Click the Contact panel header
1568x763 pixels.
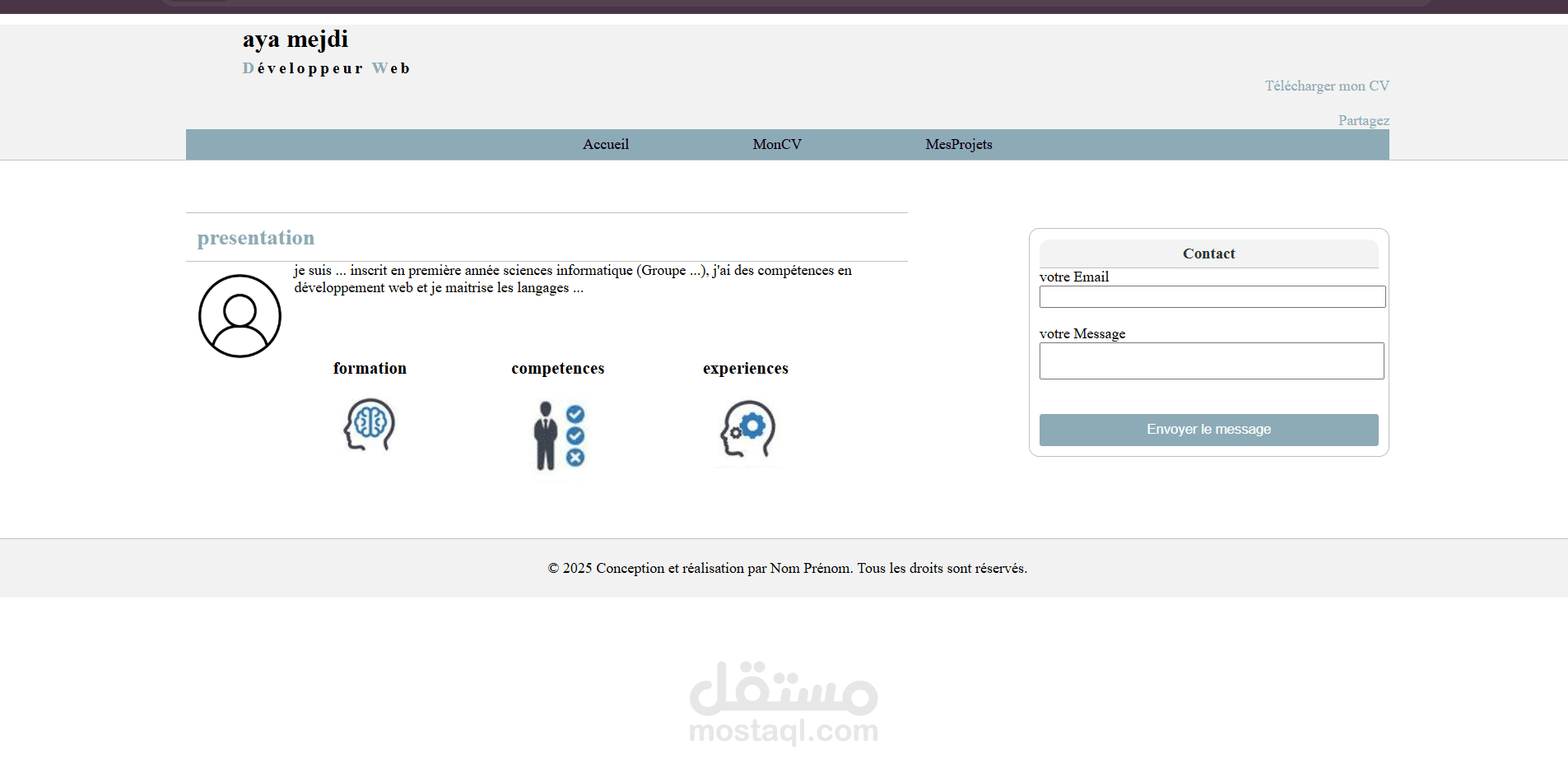(x=1208, y=254)
